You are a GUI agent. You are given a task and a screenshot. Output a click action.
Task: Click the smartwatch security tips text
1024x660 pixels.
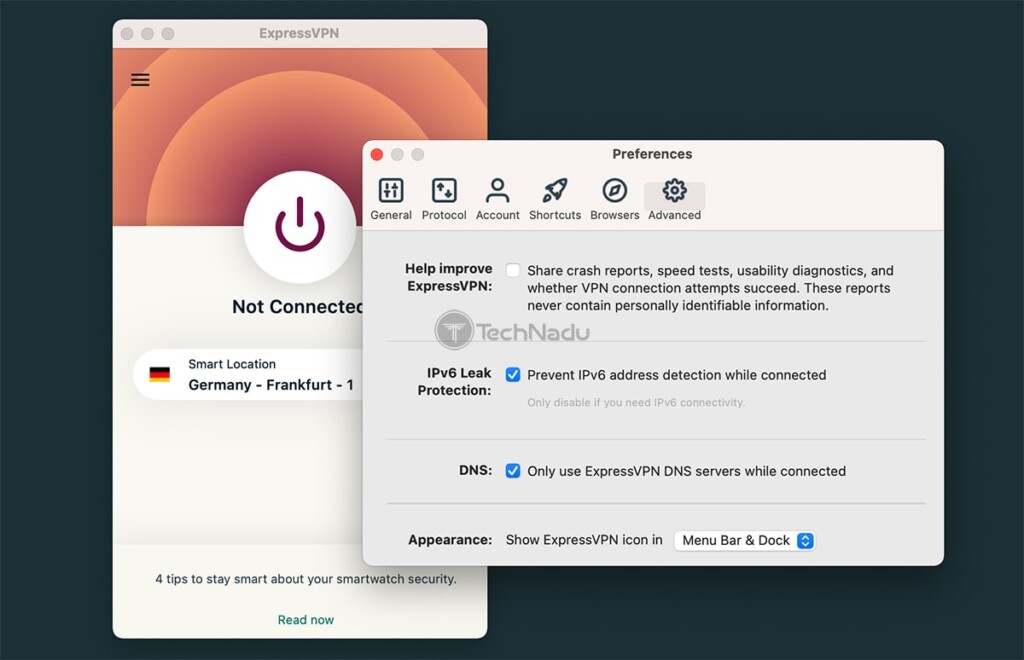point(306,579)
